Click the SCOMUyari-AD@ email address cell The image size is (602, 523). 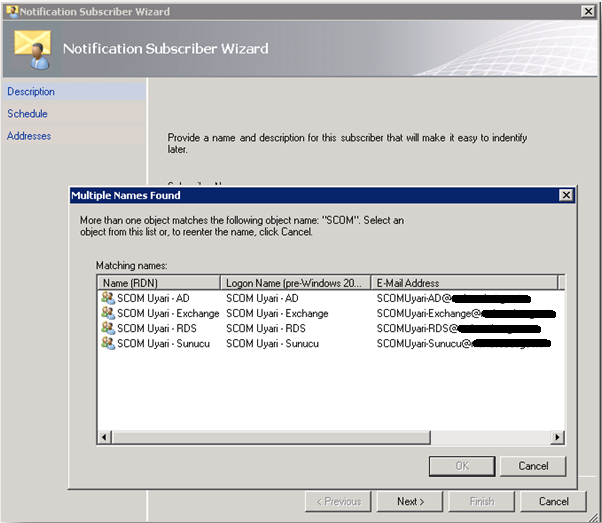point(453,298)
